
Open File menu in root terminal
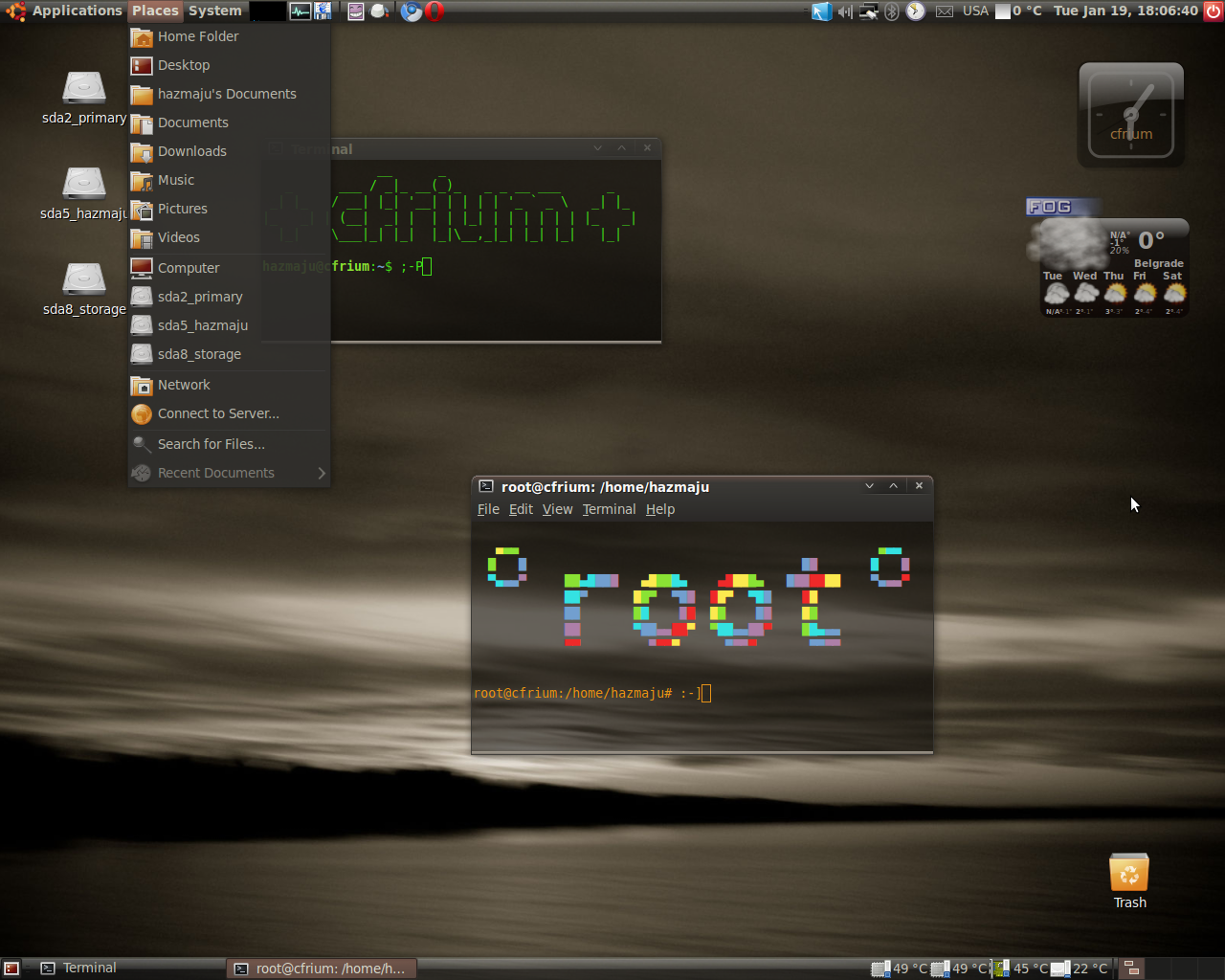tap(488, 509)
